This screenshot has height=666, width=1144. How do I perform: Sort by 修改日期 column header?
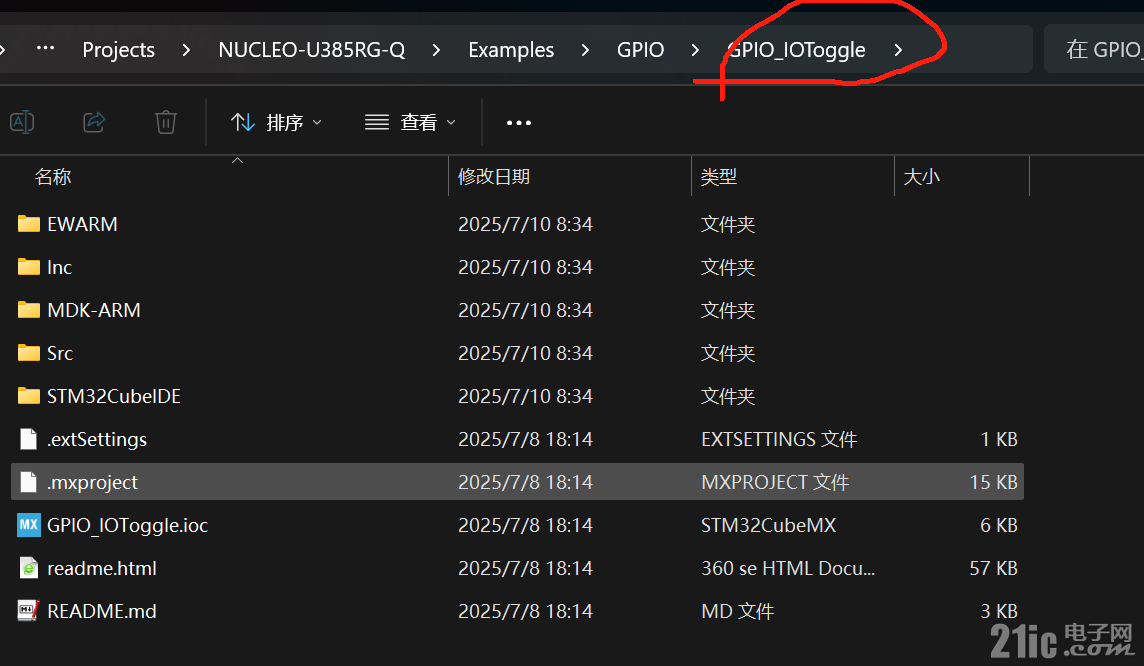(494, 177)
